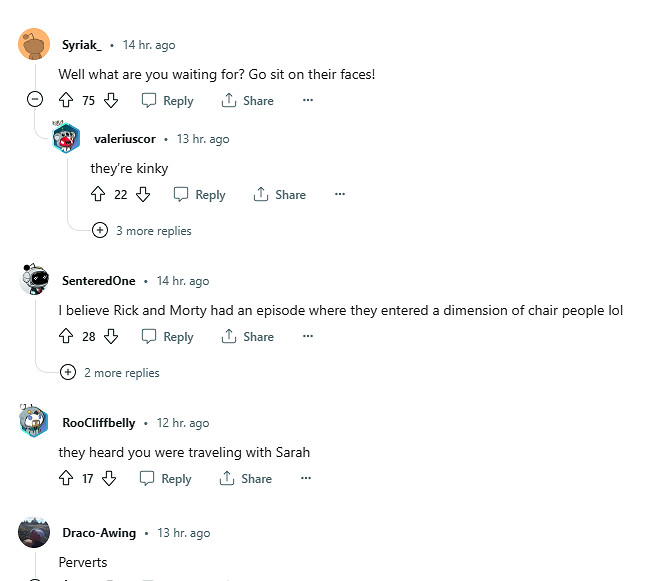Downvote Syriak_'s comment
The image size is (665, 581).
[x=111, y=100]
